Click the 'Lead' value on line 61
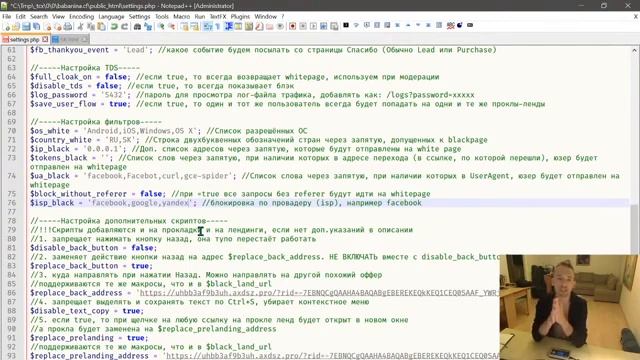The image size is (640, 360). (136, 50)
